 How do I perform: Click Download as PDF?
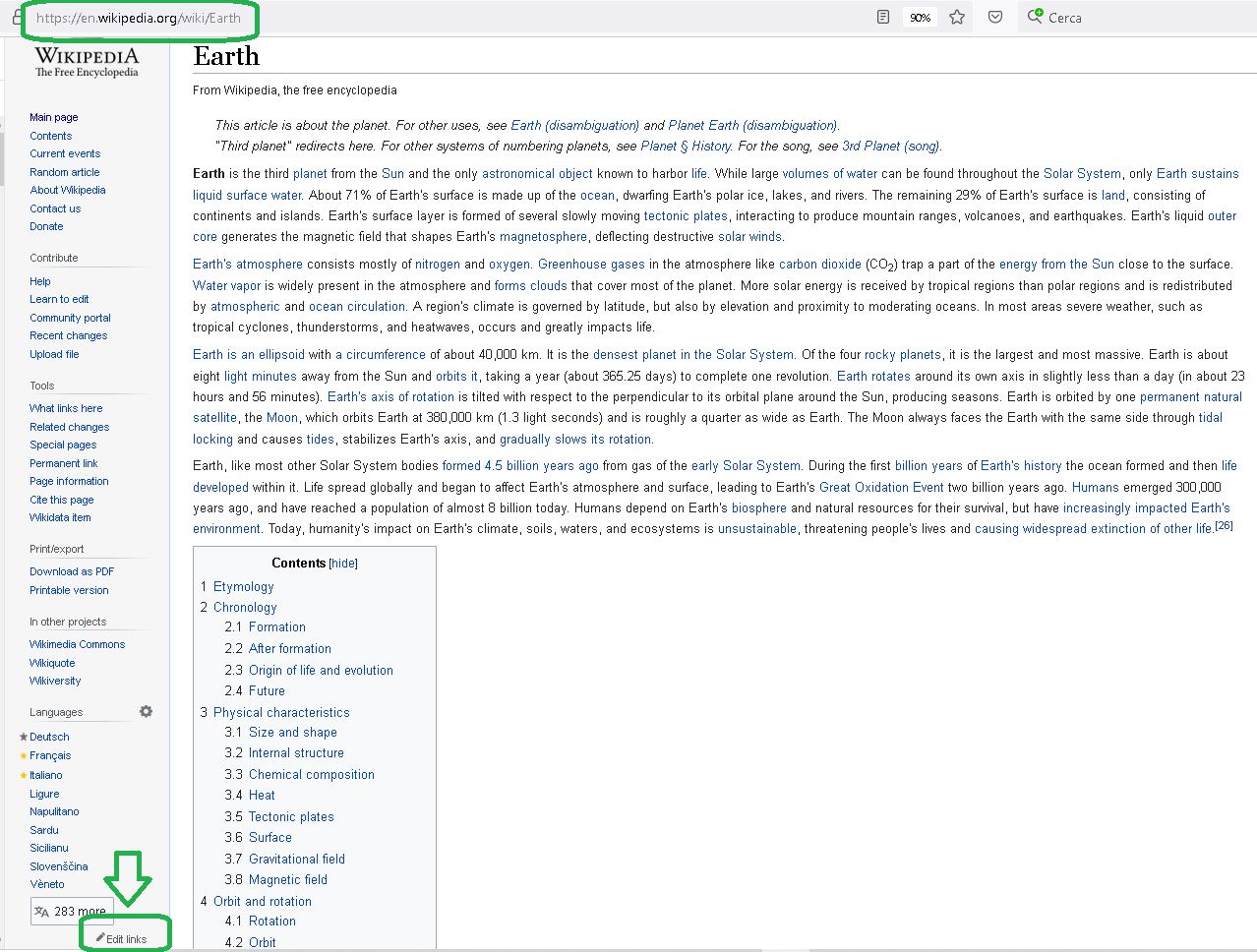tap(72, 571)
